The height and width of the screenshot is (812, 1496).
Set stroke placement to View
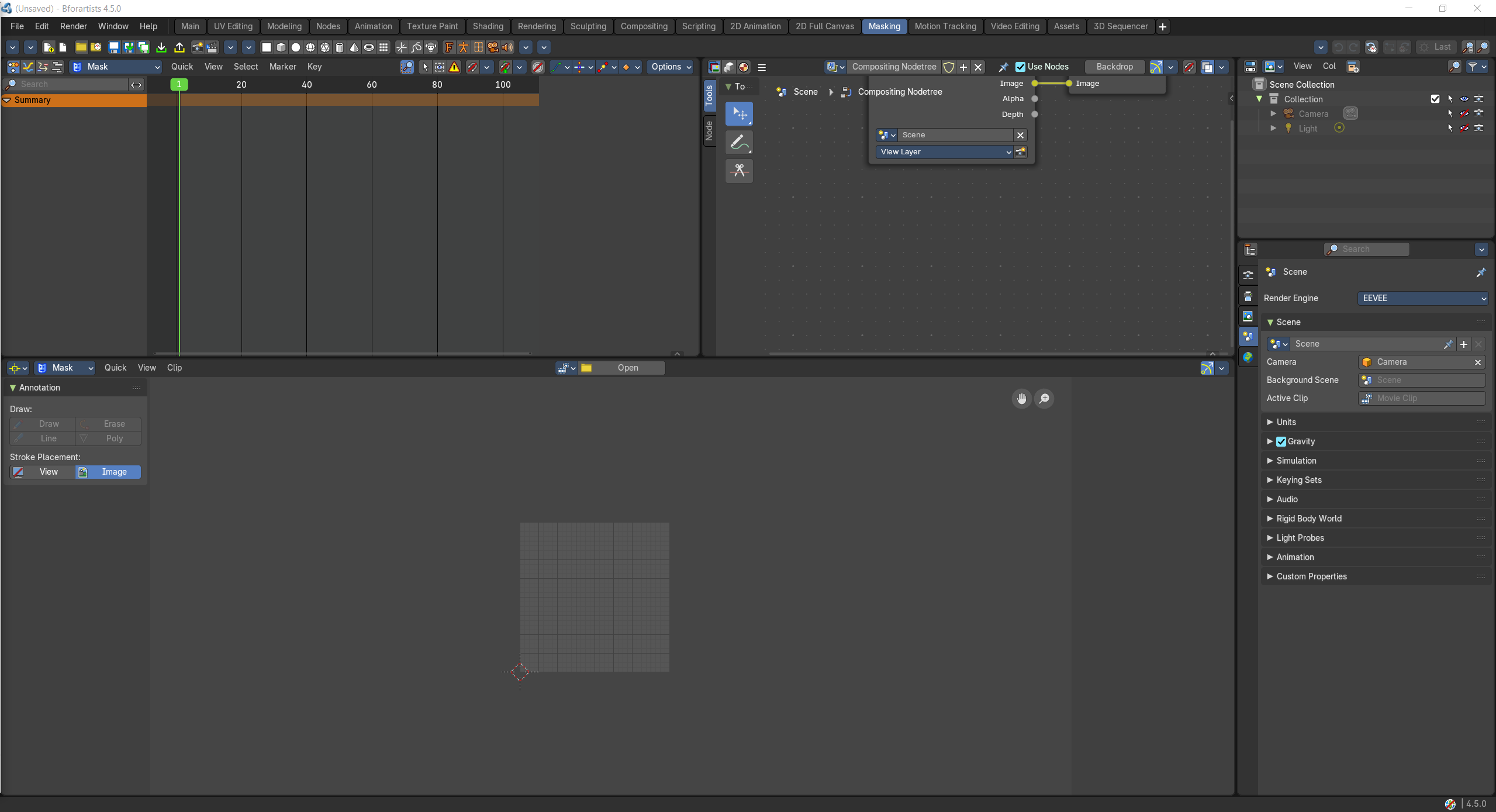(42, 472)
